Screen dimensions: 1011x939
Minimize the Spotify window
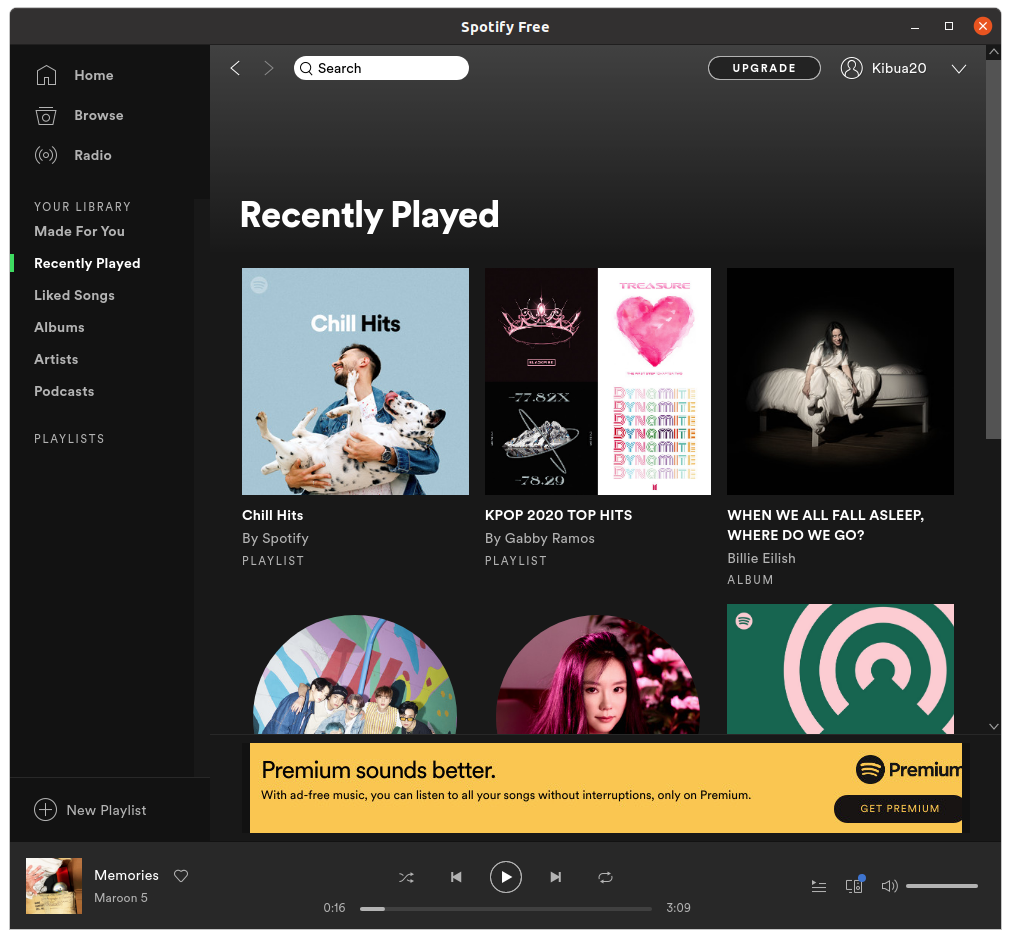point(914,26)
